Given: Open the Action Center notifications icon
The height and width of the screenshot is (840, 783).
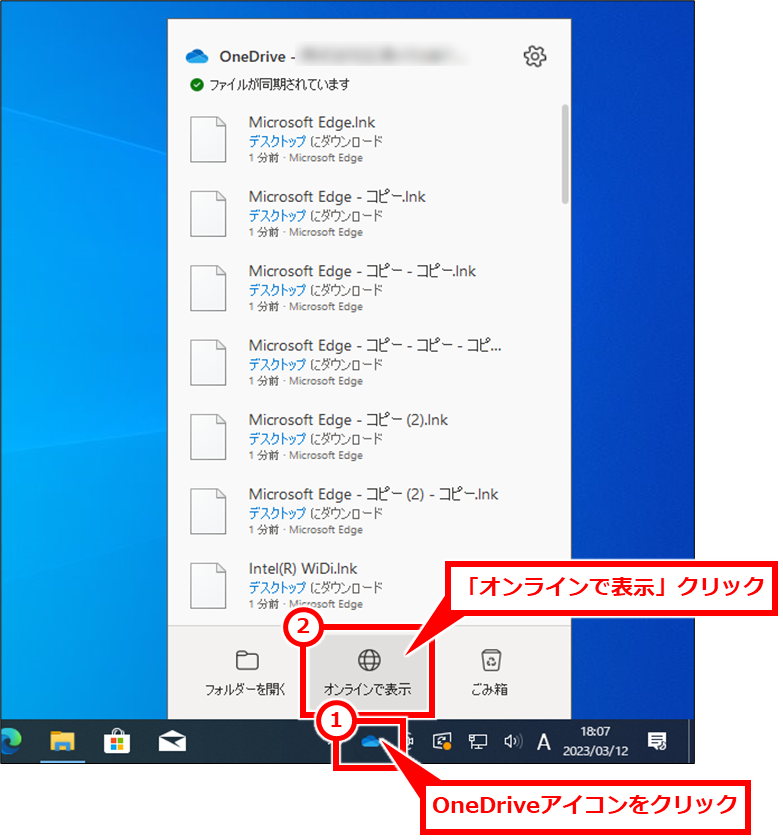Looking at the screenshot, I should (657, 741).
